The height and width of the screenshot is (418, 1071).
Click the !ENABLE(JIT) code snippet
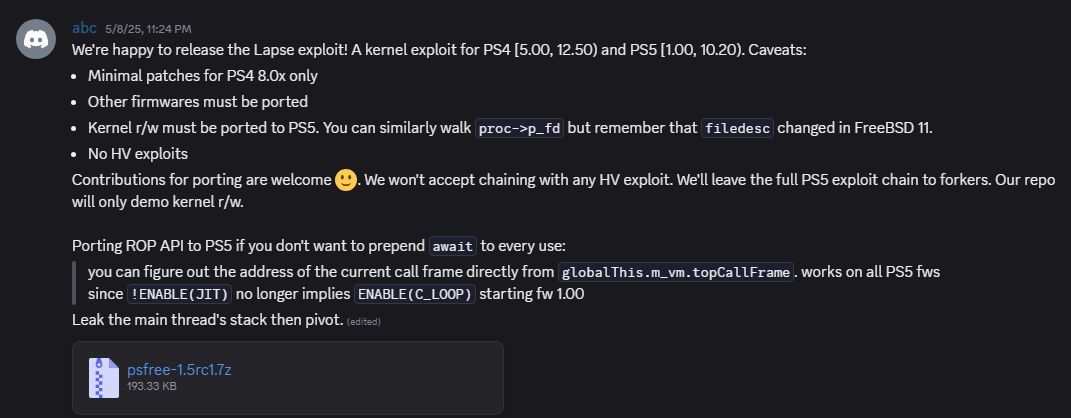tap(181, 295)
